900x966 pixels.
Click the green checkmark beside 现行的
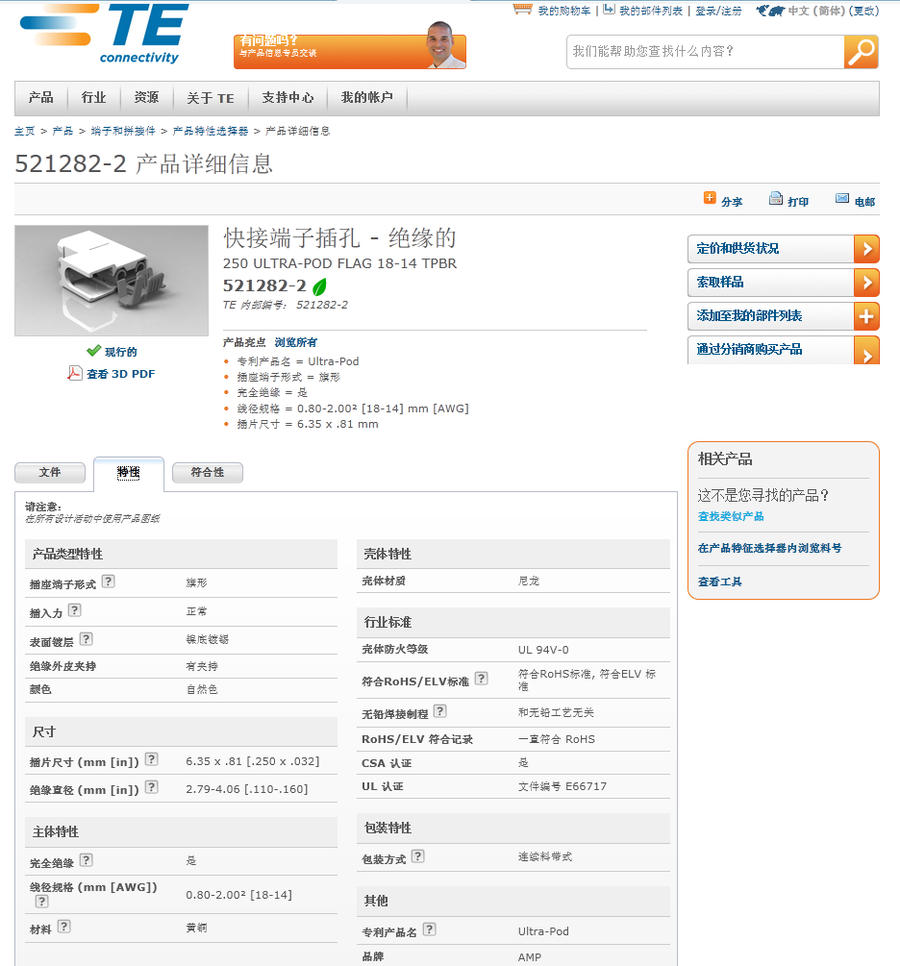(x=94, y=351)
